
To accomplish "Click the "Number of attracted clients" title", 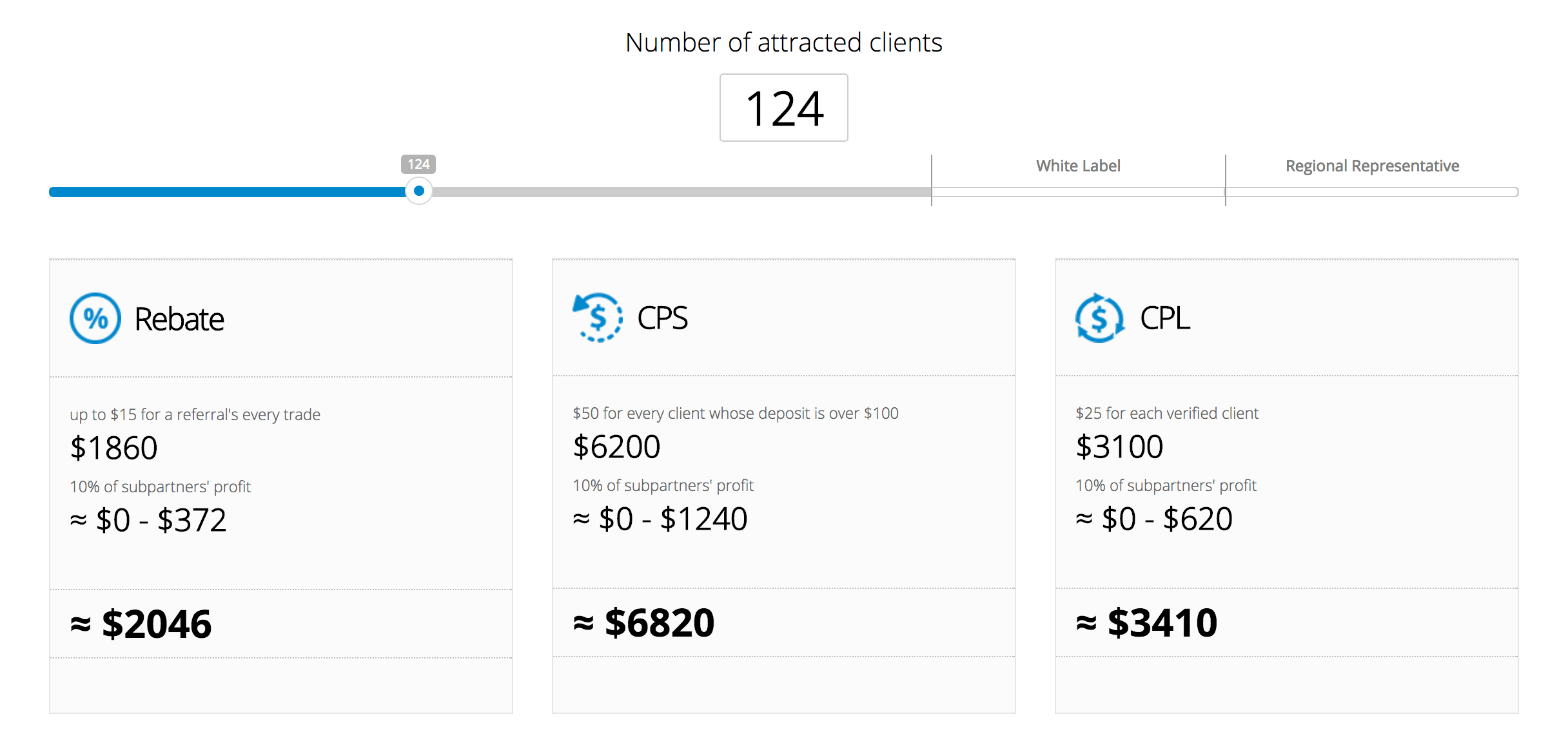I will (x=783, y=43).
